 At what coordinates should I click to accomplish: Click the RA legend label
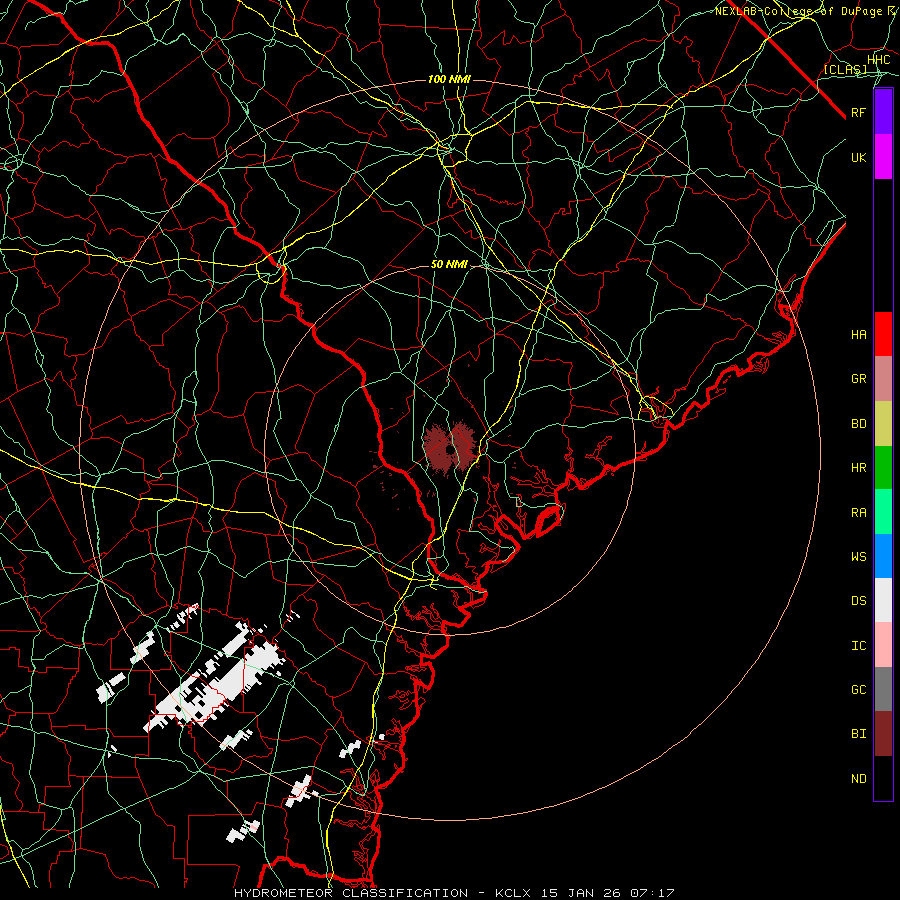(x=858, y=512)
